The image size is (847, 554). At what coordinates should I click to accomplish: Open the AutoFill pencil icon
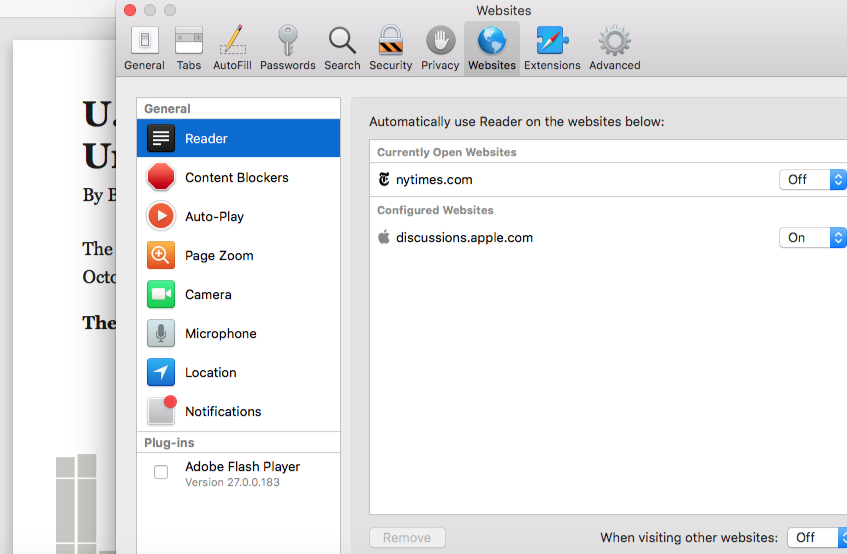232,40
